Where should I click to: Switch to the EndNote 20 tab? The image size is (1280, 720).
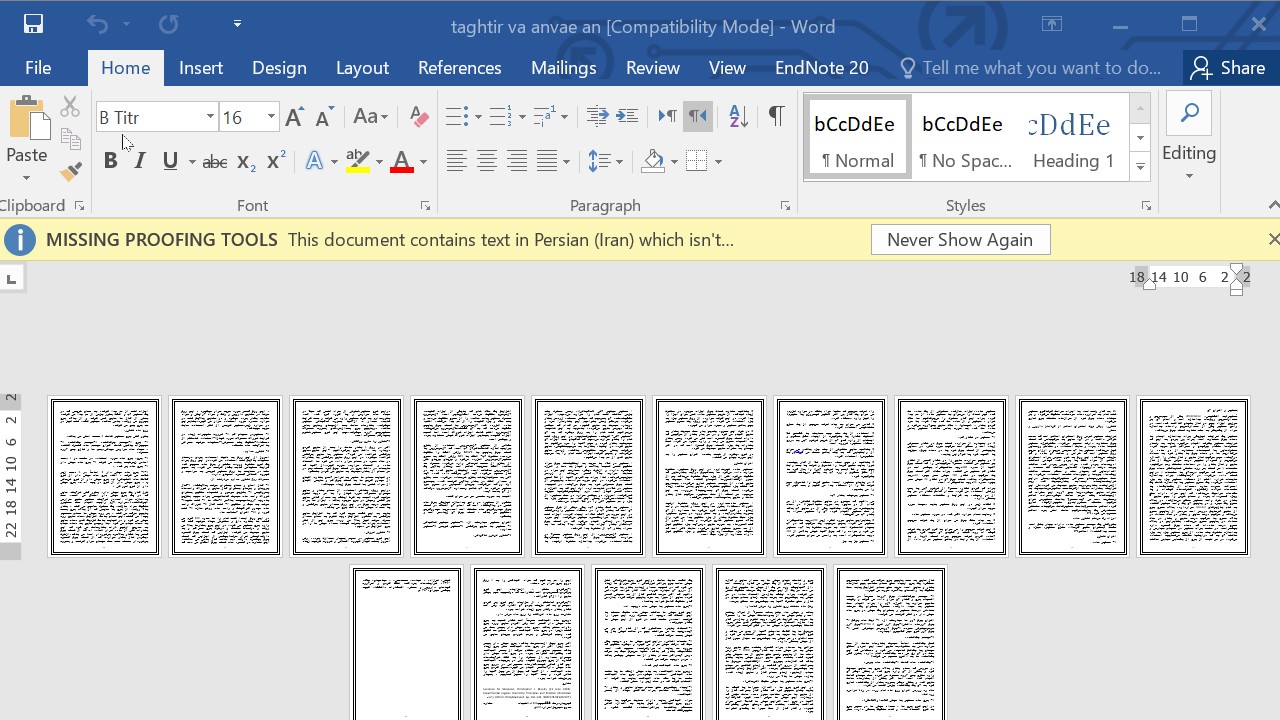(x=822, y=68)
